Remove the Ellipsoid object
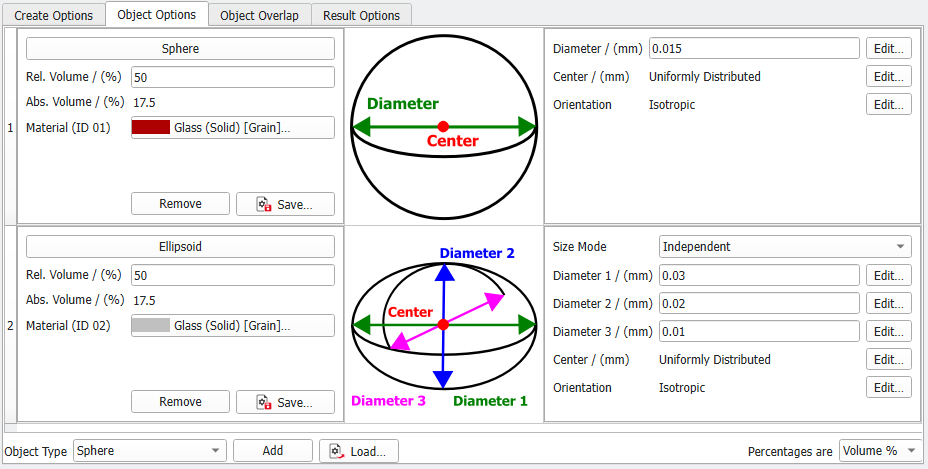Image resolution: width=928 pixels, height=469 pixels. coord(181,401)
